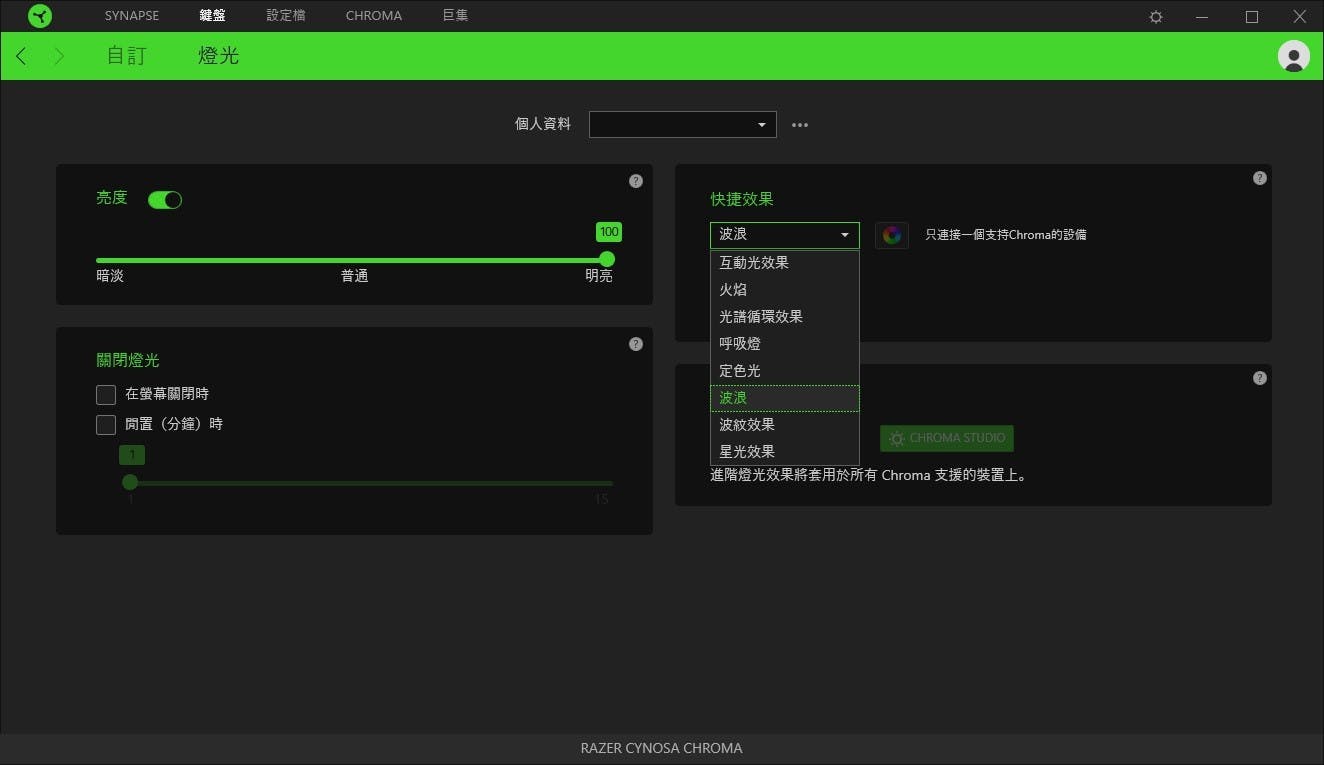Click the idle minutes slider handle
The height and width of the screenshot is (765, 1324).
pos(130,482)
